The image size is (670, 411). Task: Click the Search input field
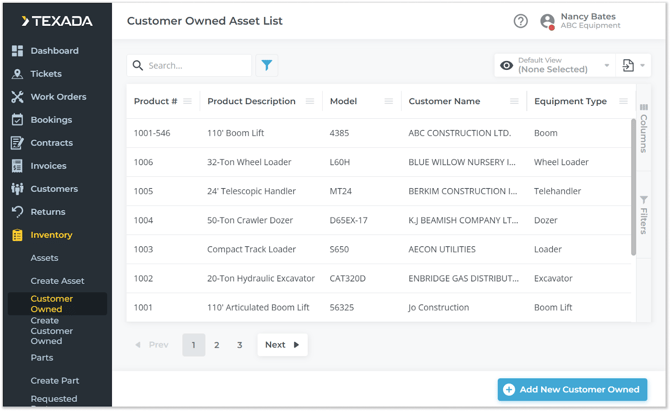[195, 66]
